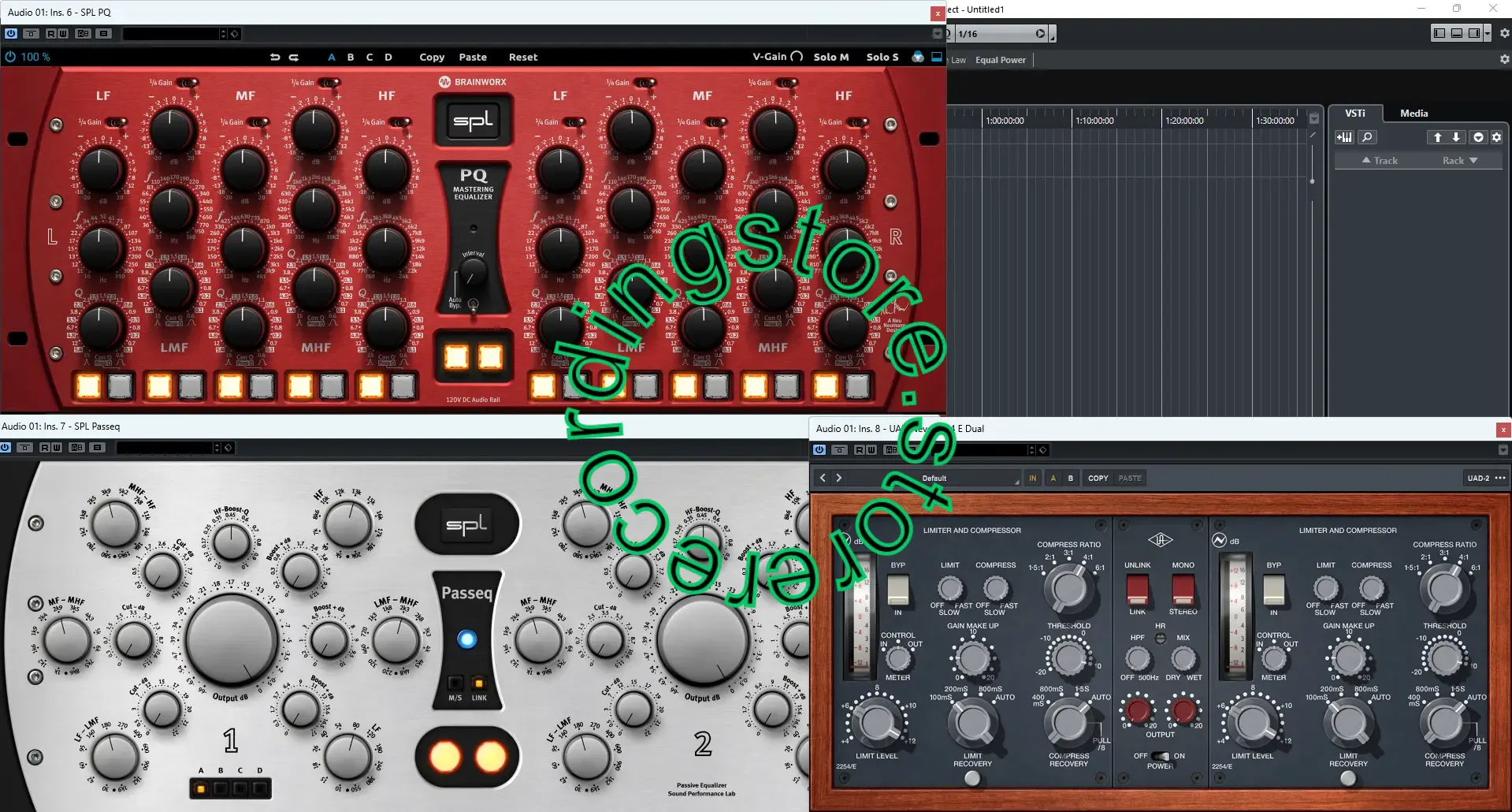Open the preset browser diamond in the SPL Passeq window

pyautogui.click(x=228, y=448)
